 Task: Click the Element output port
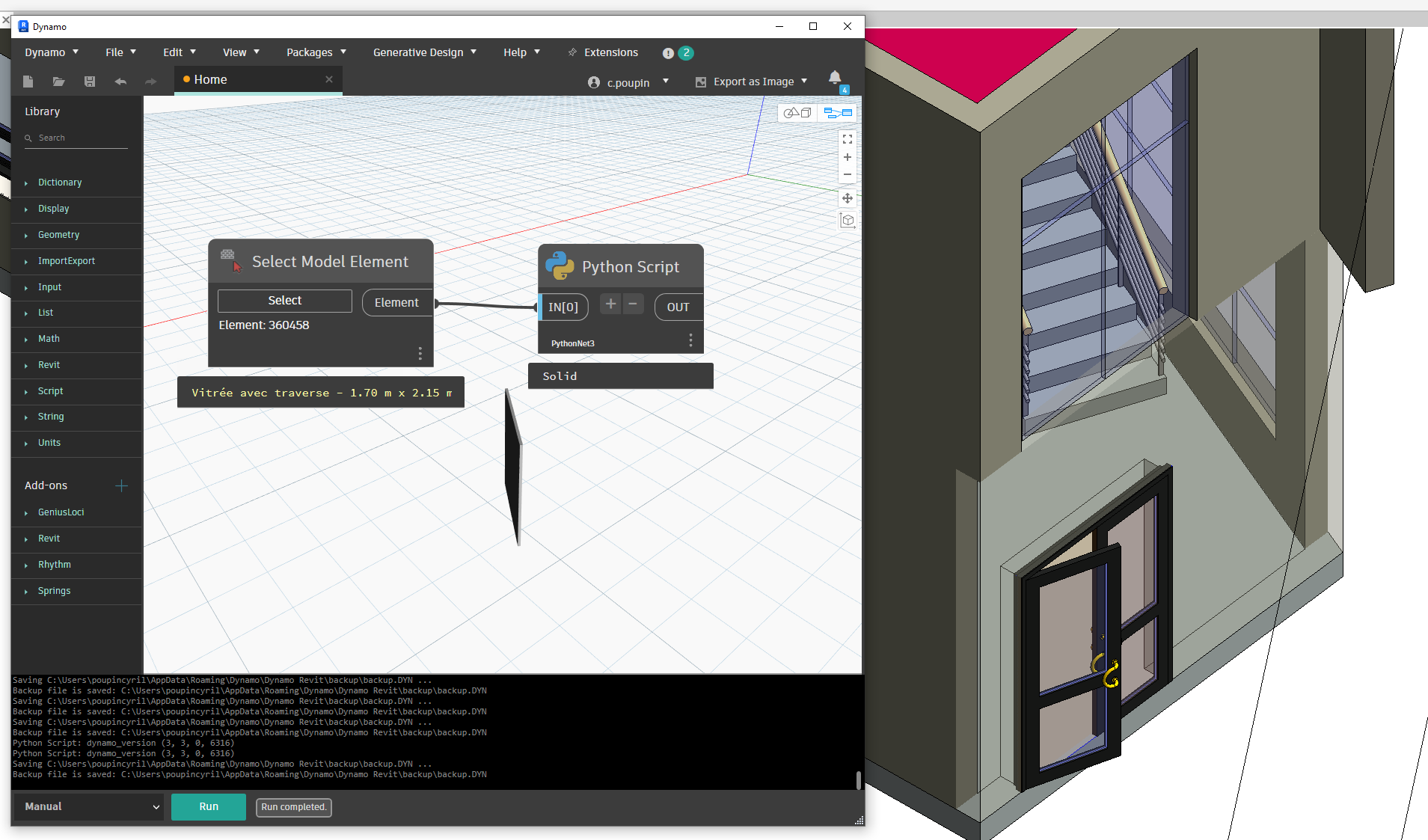pyautogui.click(x=397, y=303)
